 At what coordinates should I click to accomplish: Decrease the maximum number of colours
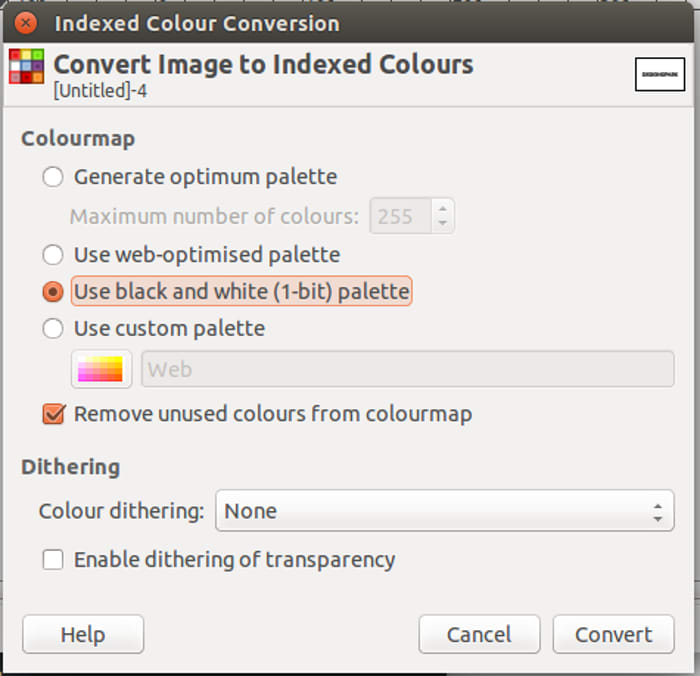pyautogui.click(x=443, y=223)
